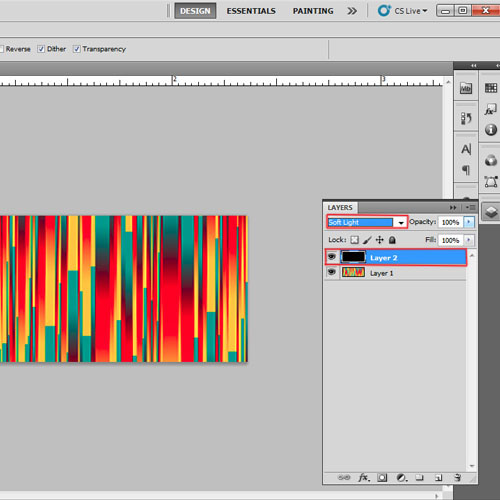Create a new layer group
The image size is (500, 500).
point(419,477)
